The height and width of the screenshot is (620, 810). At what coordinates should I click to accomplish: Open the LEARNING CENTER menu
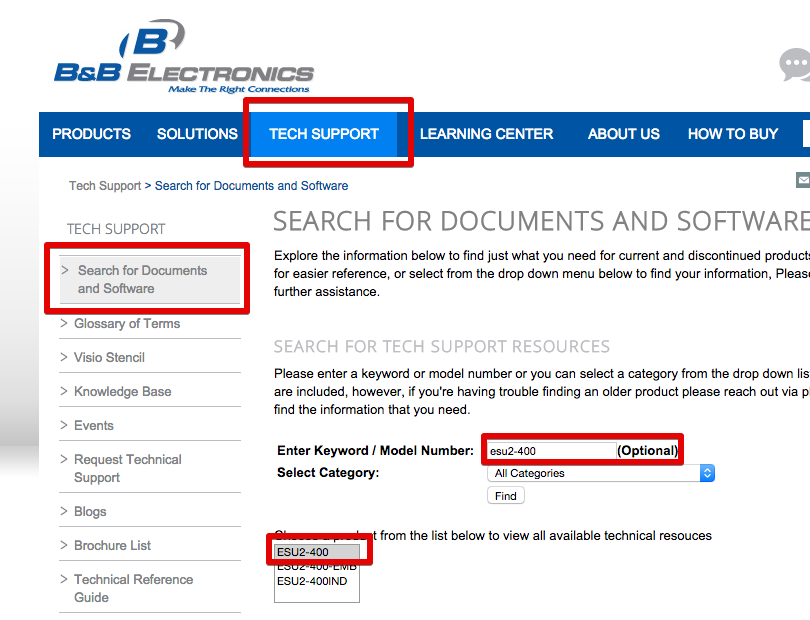pyautogui.click(x=486, y=134)
